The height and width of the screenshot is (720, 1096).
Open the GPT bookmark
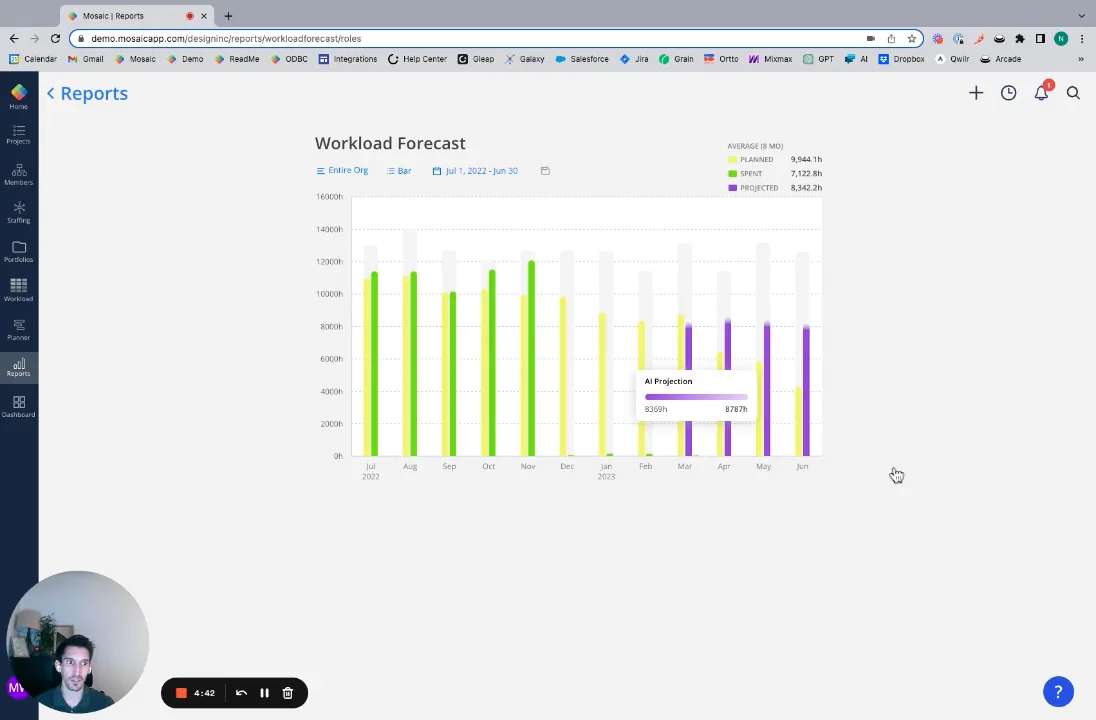tap(819, 59)
